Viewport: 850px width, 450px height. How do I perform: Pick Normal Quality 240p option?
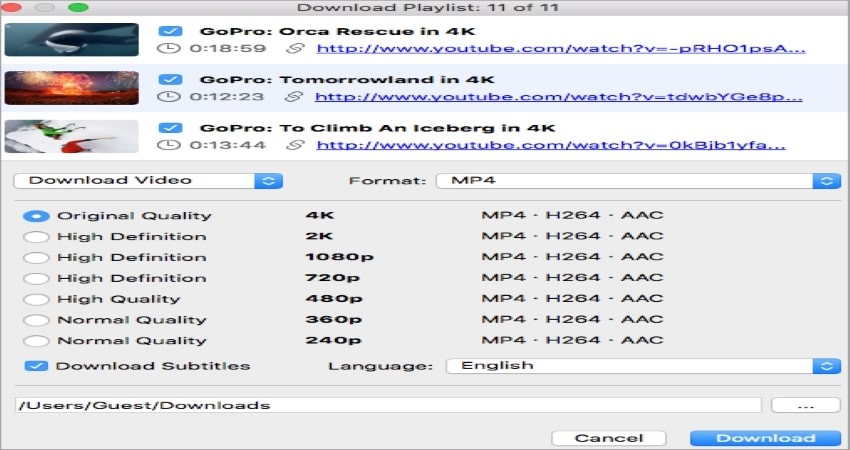pyautogui.click(x=36, y=341)
